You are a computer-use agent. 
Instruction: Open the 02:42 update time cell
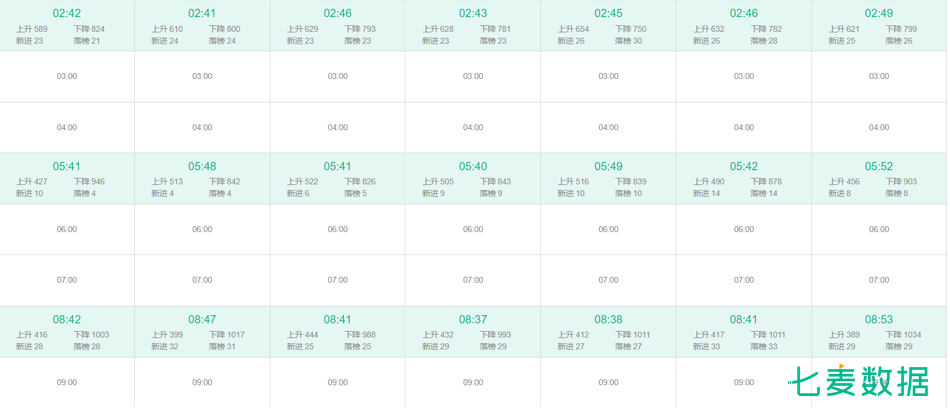pyautogui.click(x=67, y=25)
